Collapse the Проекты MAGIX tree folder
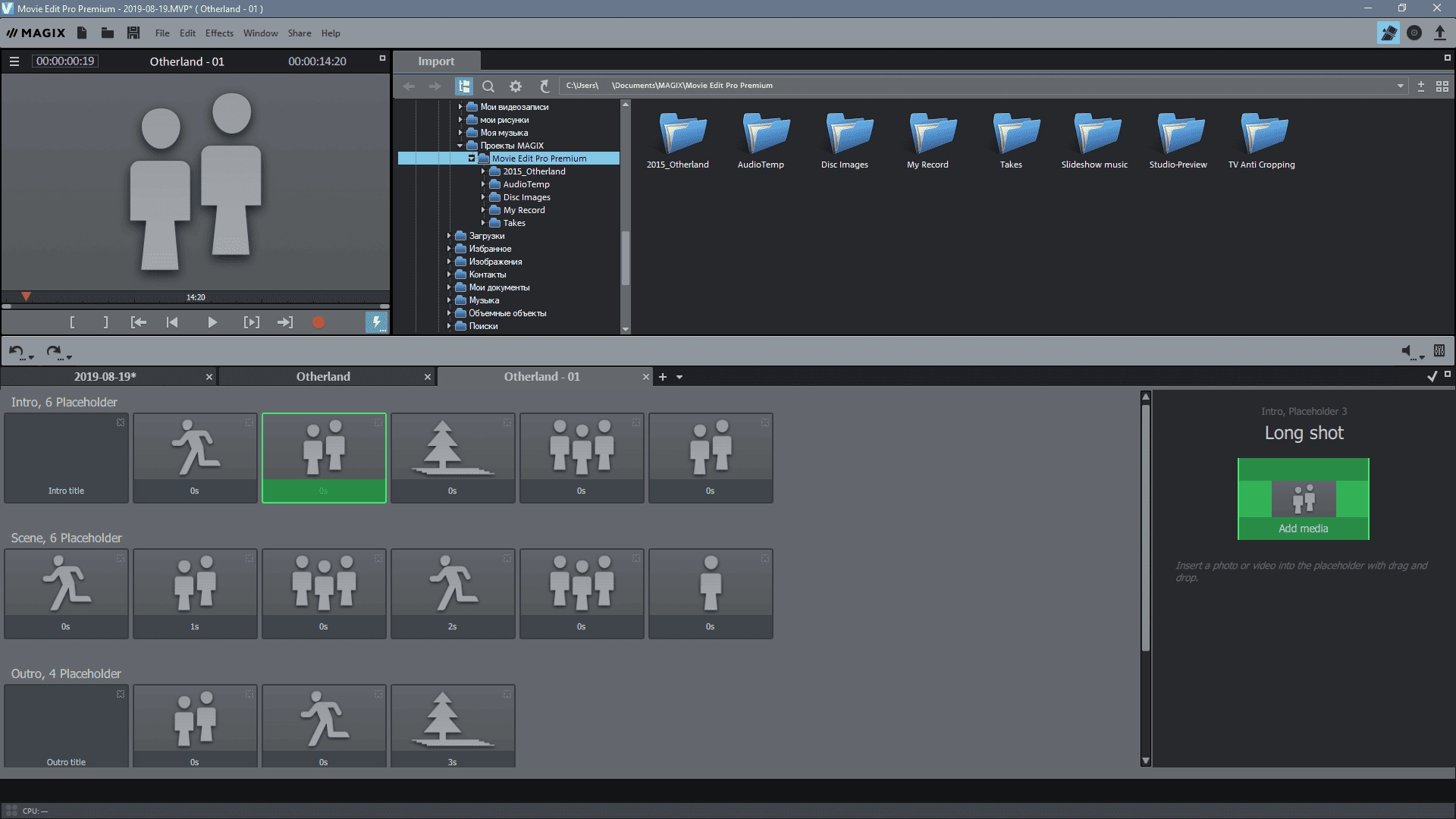 point(460,146)
